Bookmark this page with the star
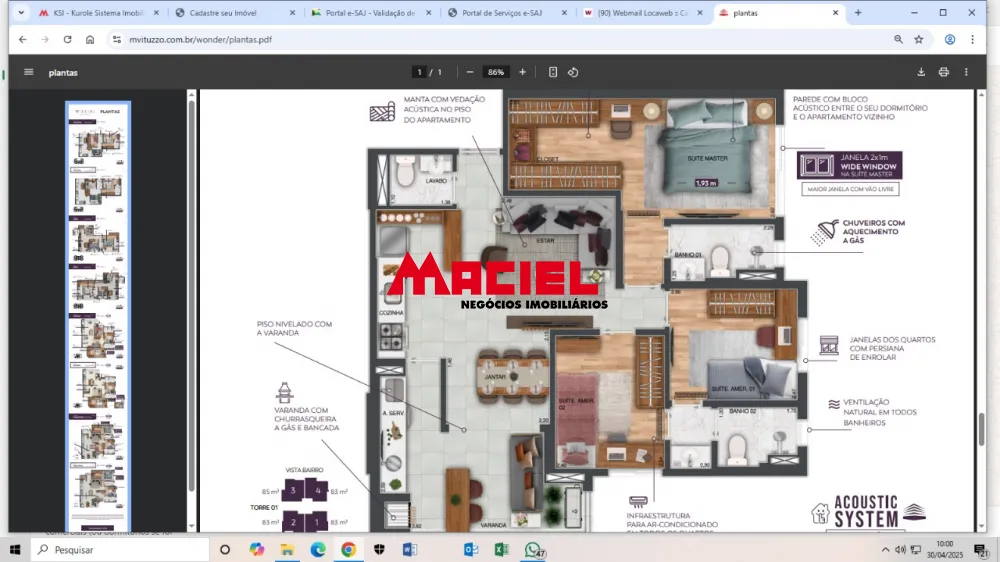The image size is (1000, 562). tap(918, 40)
